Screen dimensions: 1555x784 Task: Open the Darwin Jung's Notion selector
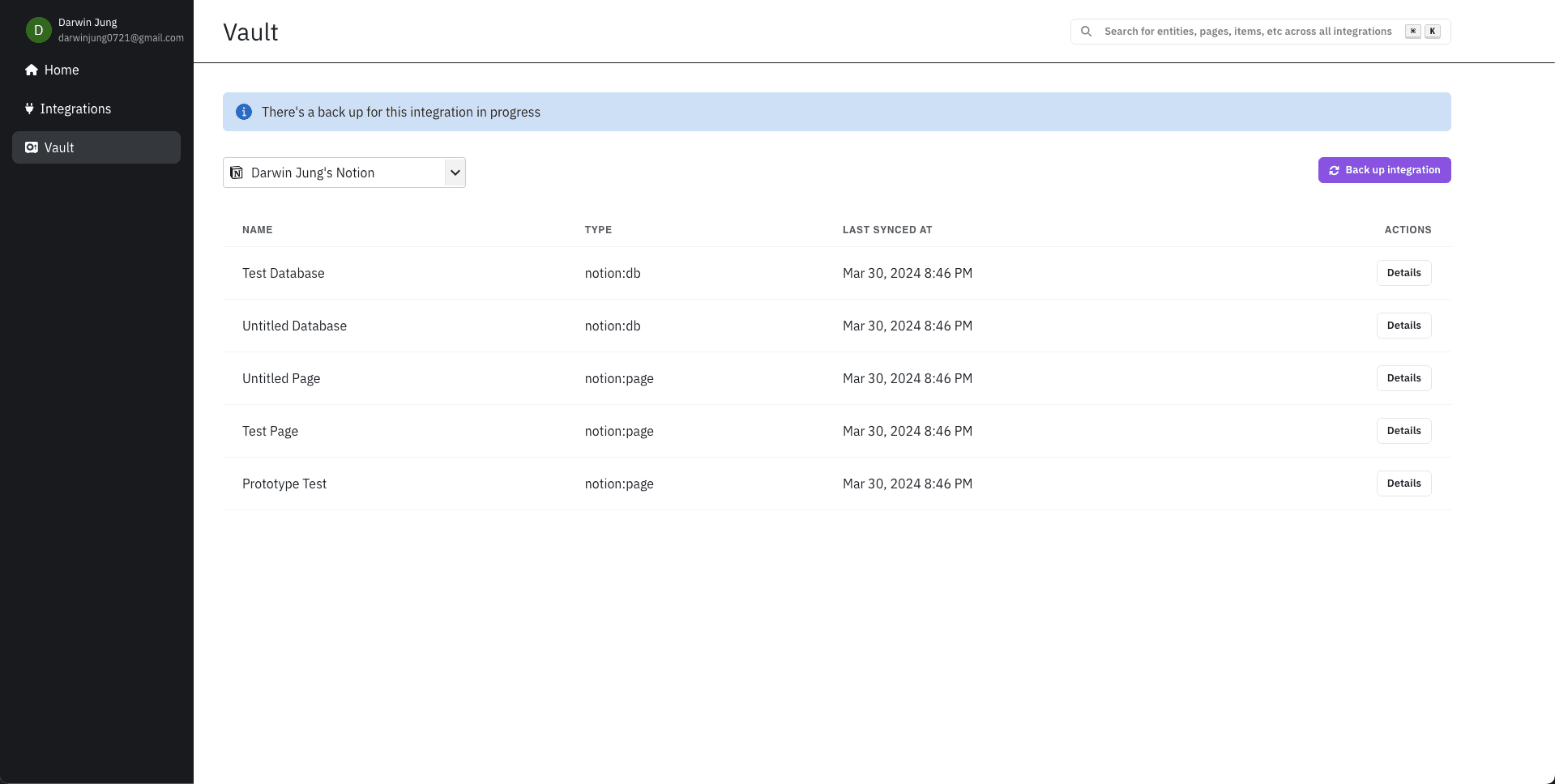(x=336, y=173)
